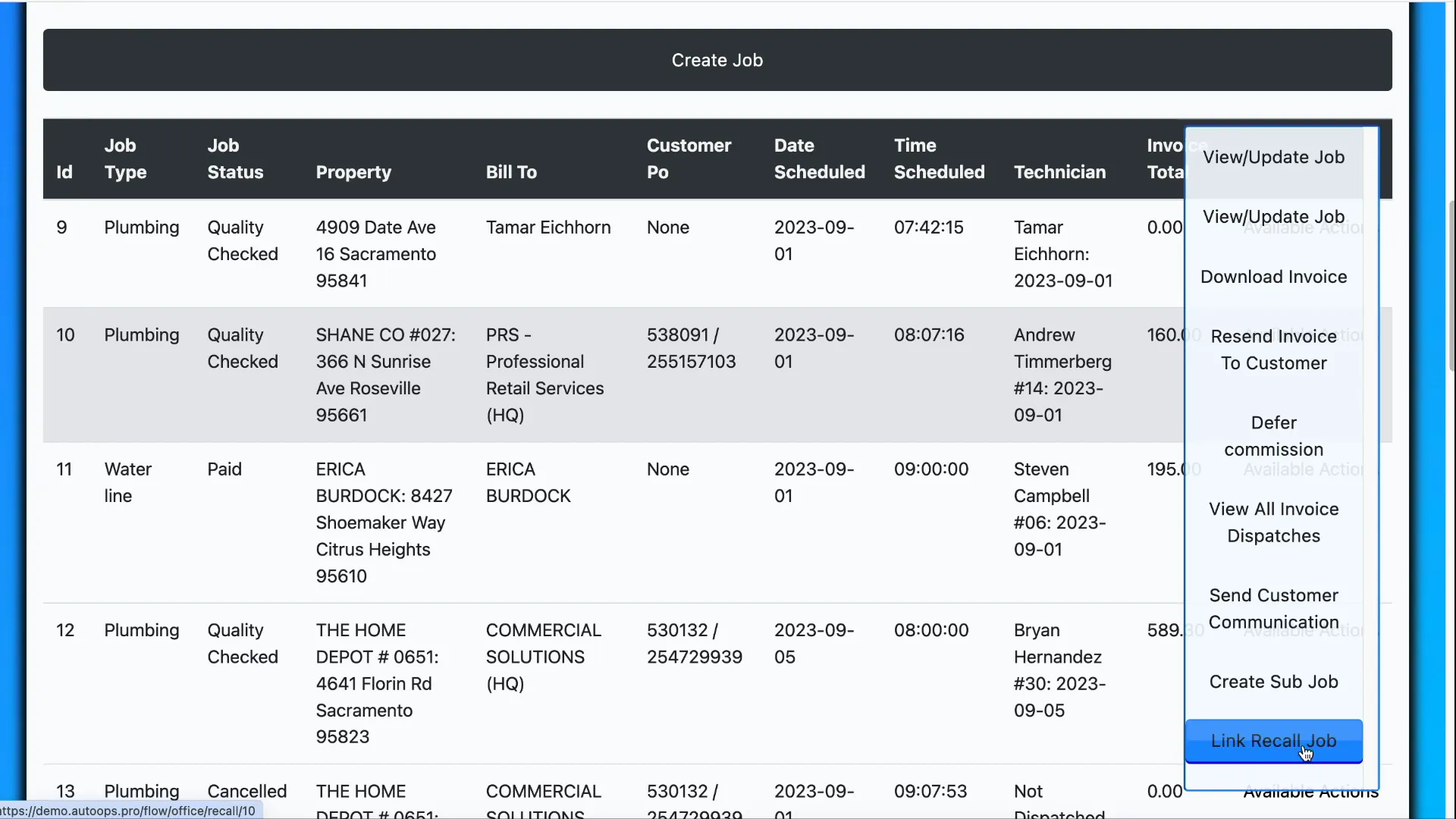Click ERICA BURDOCK in Bill To column
Image resolution: width=1456 pixels, height=819 pixels.
click(x=528, y=482)
